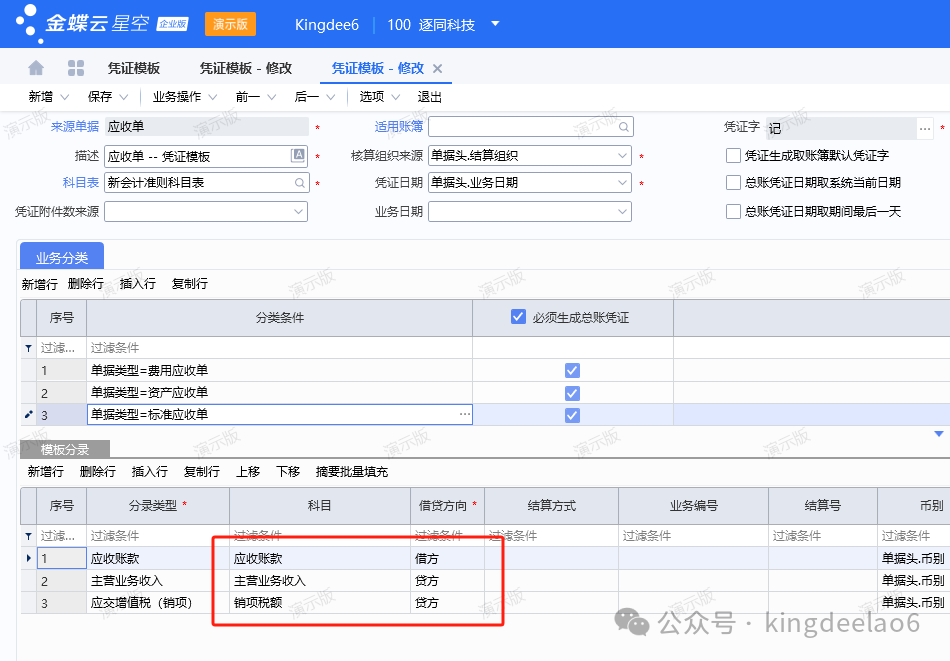Click 退出 in the toolbar

[x=430, y=97]
